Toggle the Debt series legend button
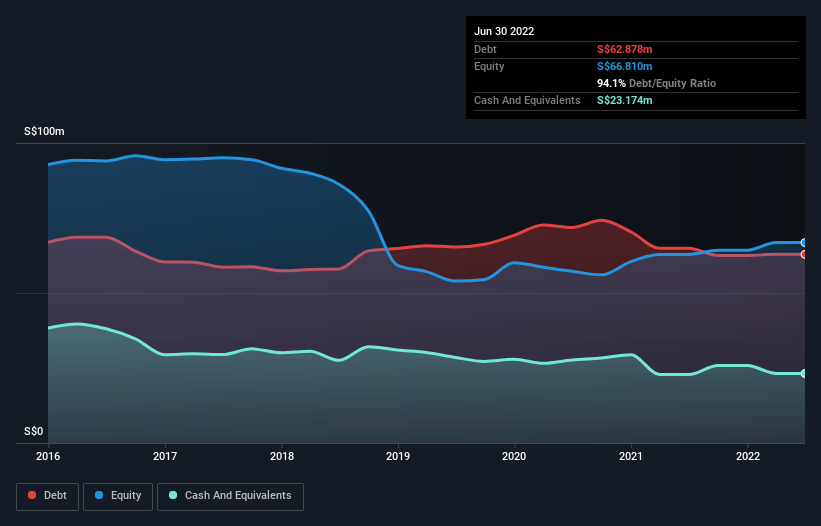 click(x=48, y=496)
